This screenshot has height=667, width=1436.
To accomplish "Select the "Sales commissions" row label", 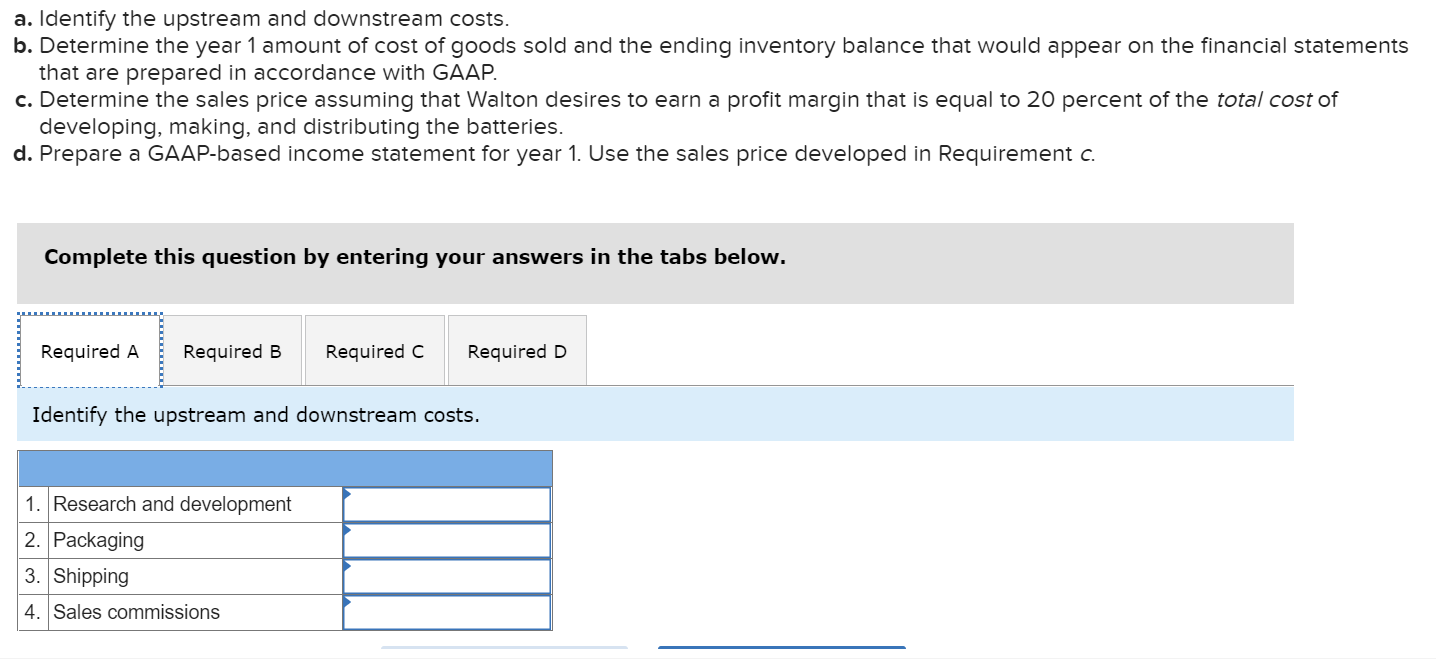I will 136,612.
